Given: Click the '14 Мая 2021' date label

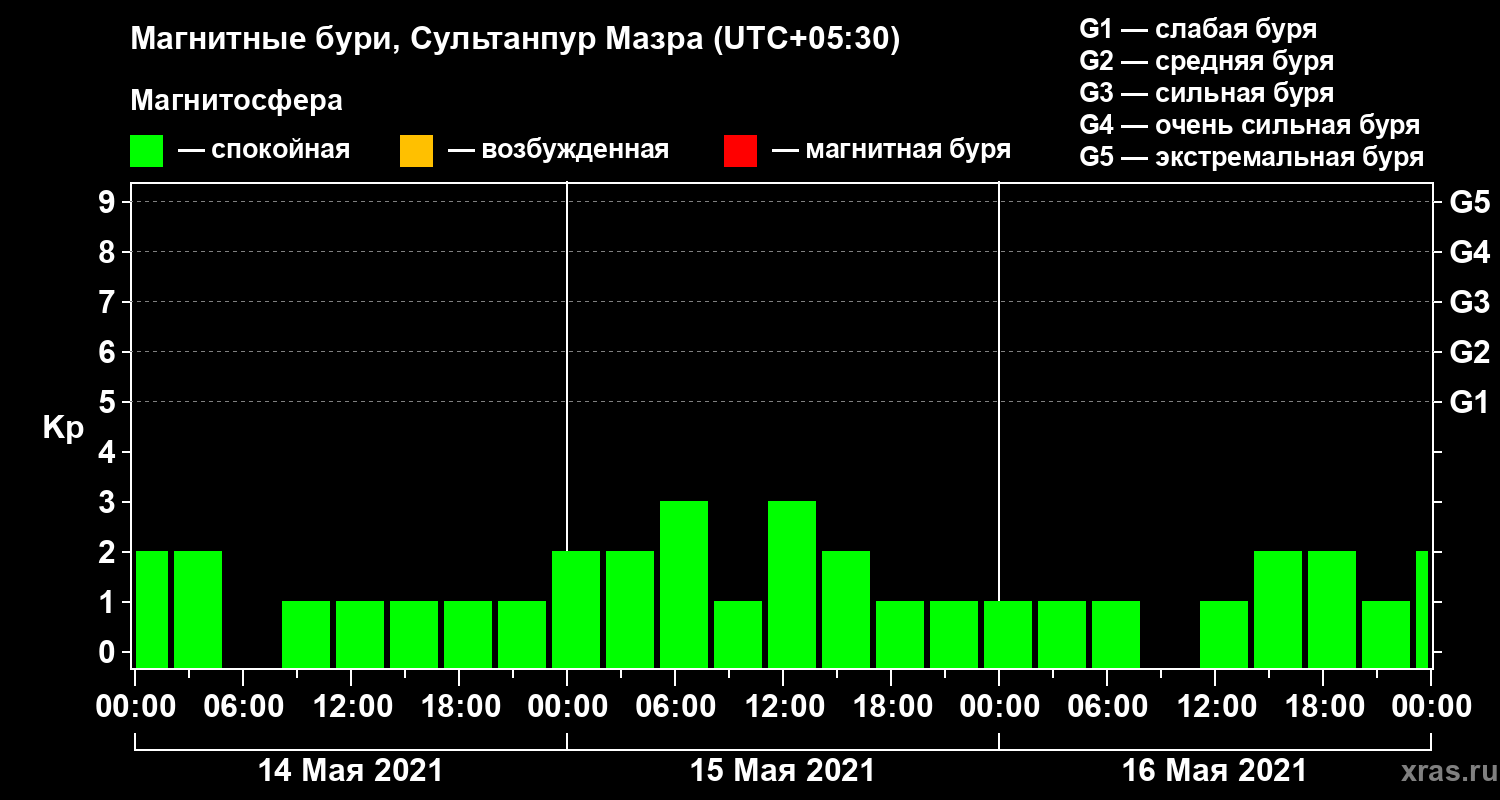Looking at the screenshot, I should 350,771.
